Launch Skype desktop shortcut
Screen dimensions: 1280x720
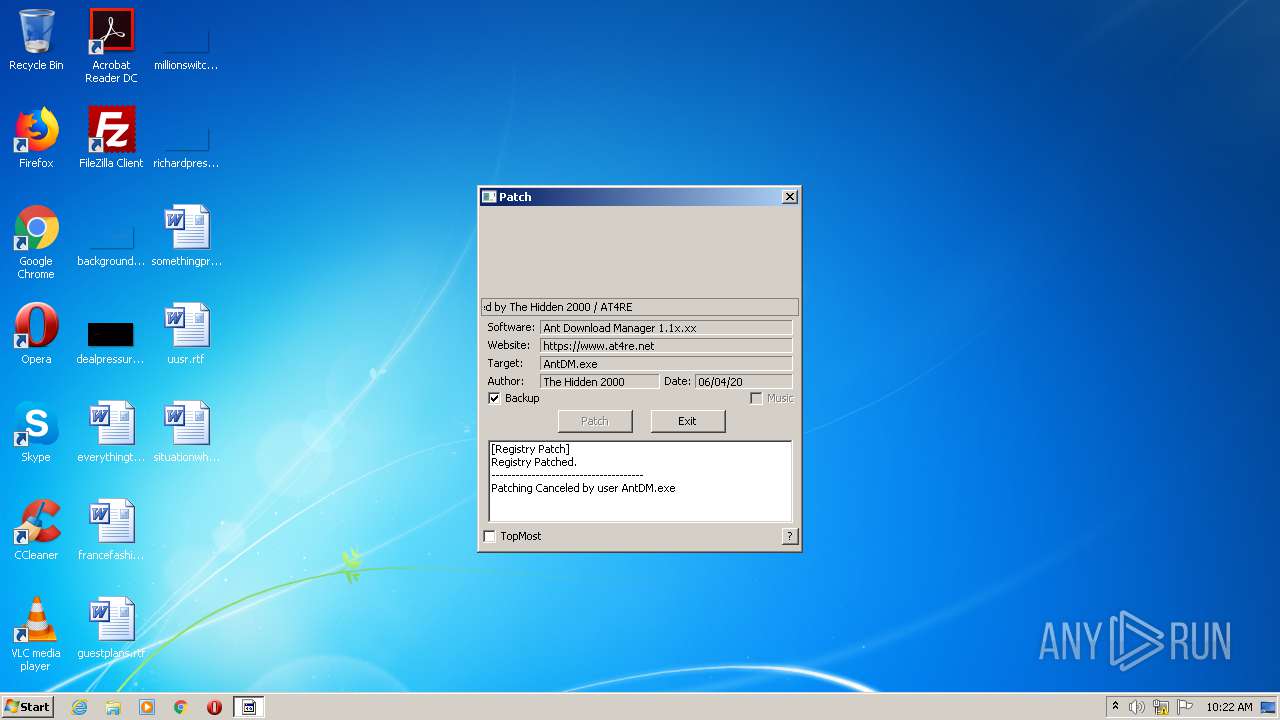click(x=36, y=433)
